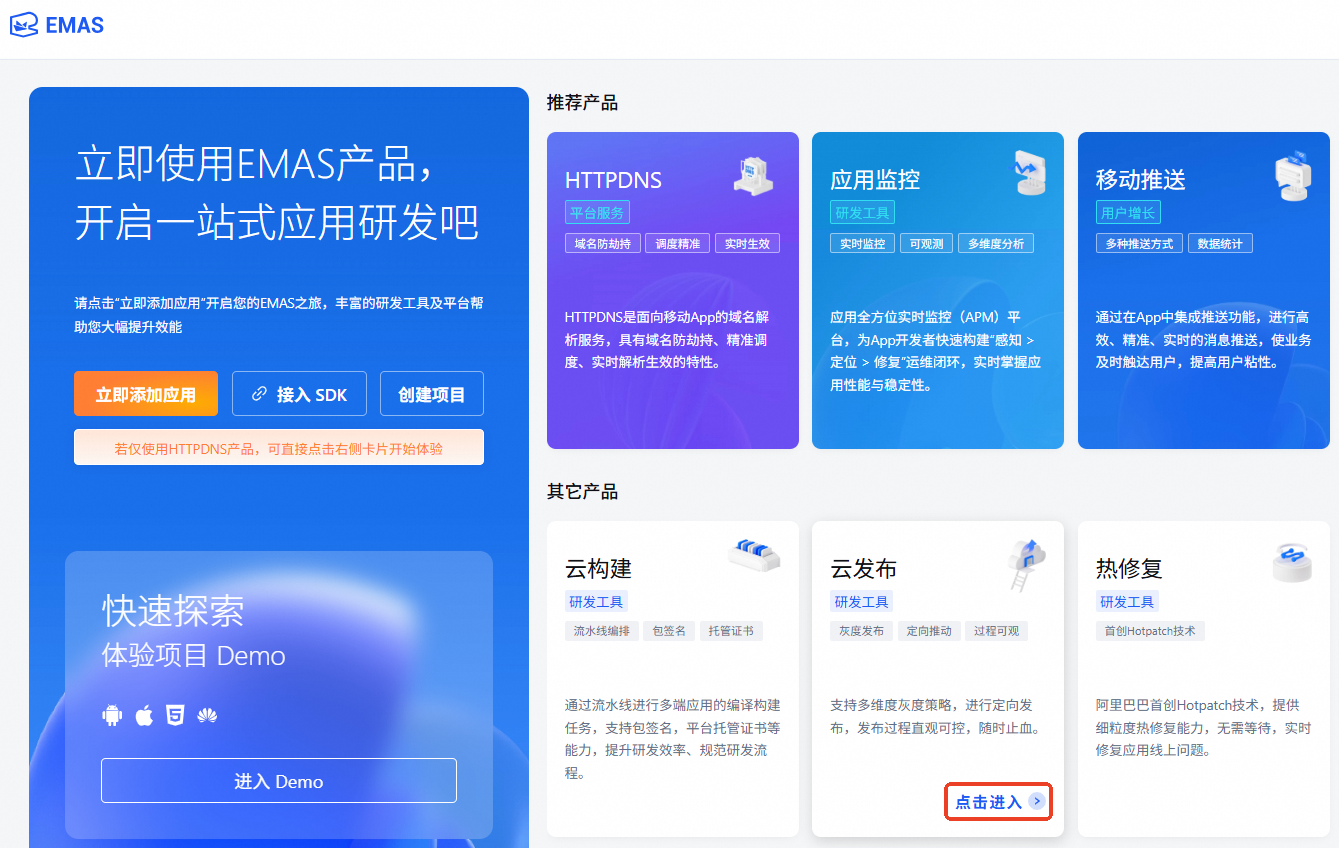Screen dimensions: 1339x848
Task: Click the 定向推动 tag
Action: click(929, 631)
